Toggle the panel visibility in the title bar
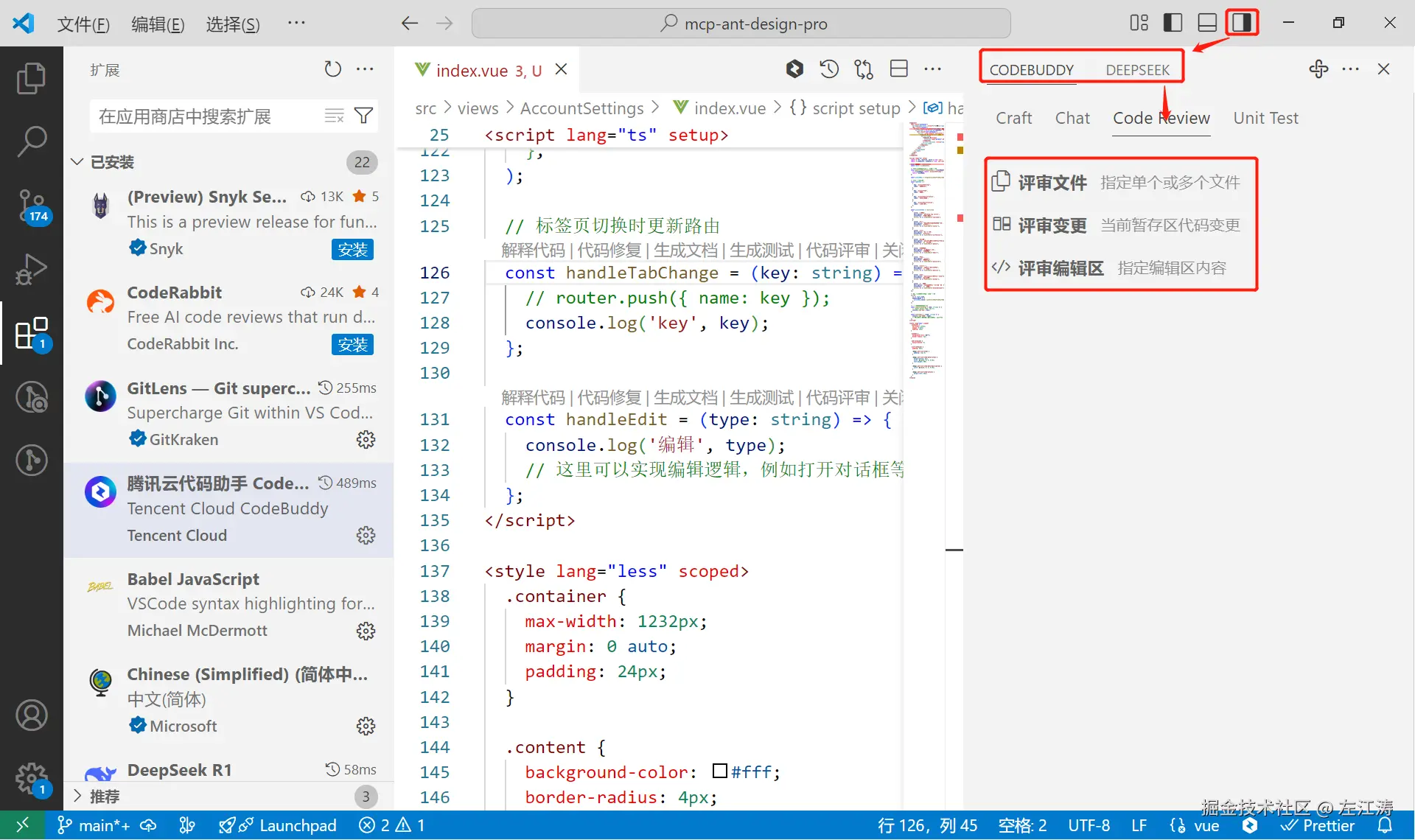Viewport: 1415px width, 840px height. tap(1206, 22)
